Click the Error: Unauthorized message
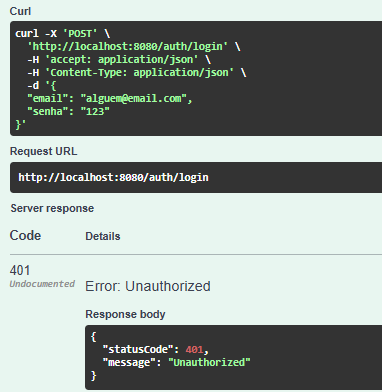This screenshot has height=392, width=382. coord(148,286)
